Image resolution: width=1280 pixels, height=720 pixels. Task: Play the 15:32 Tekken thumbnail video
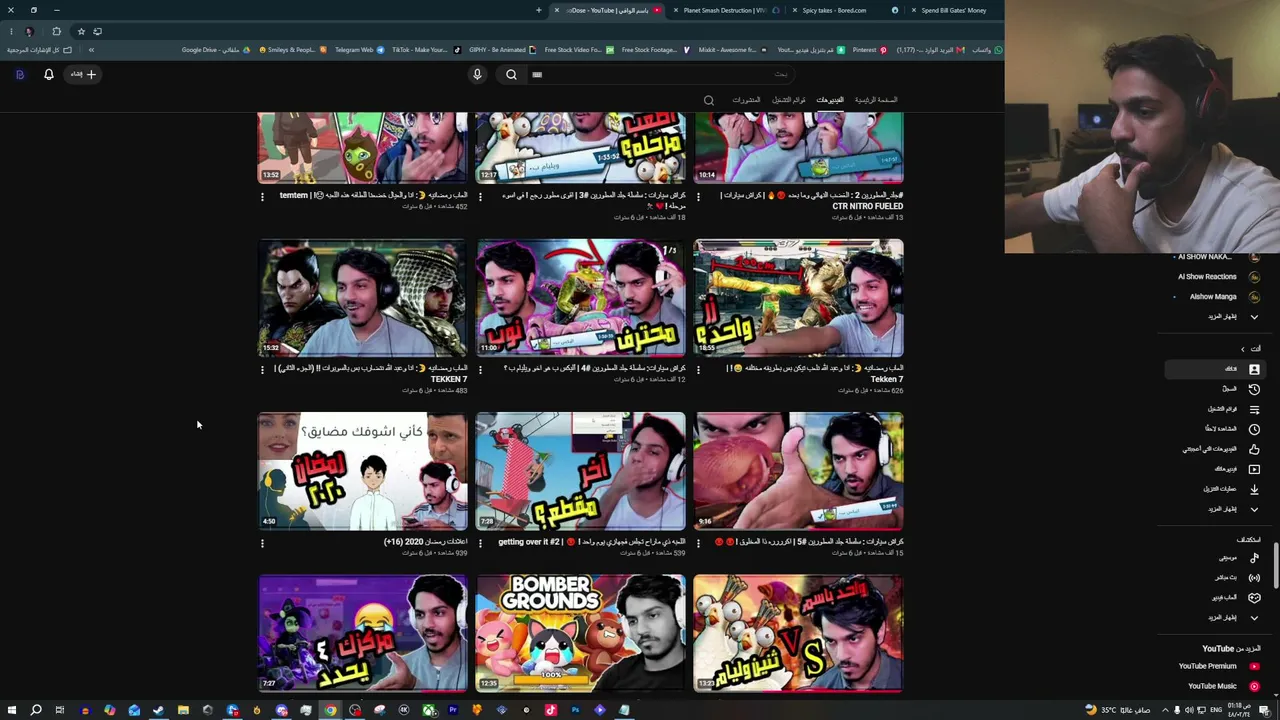coord(362,298)
